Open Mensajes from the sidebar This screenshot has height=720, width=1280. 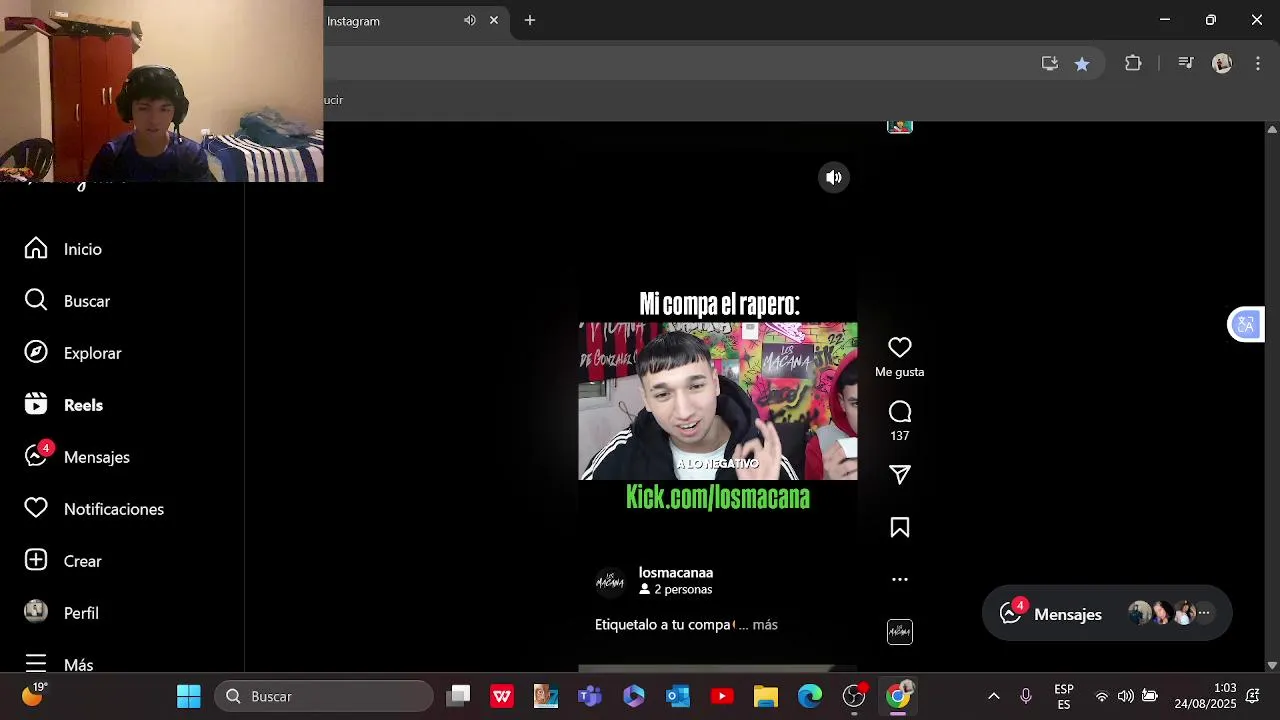pyautogui.click(x=77, y=457)
